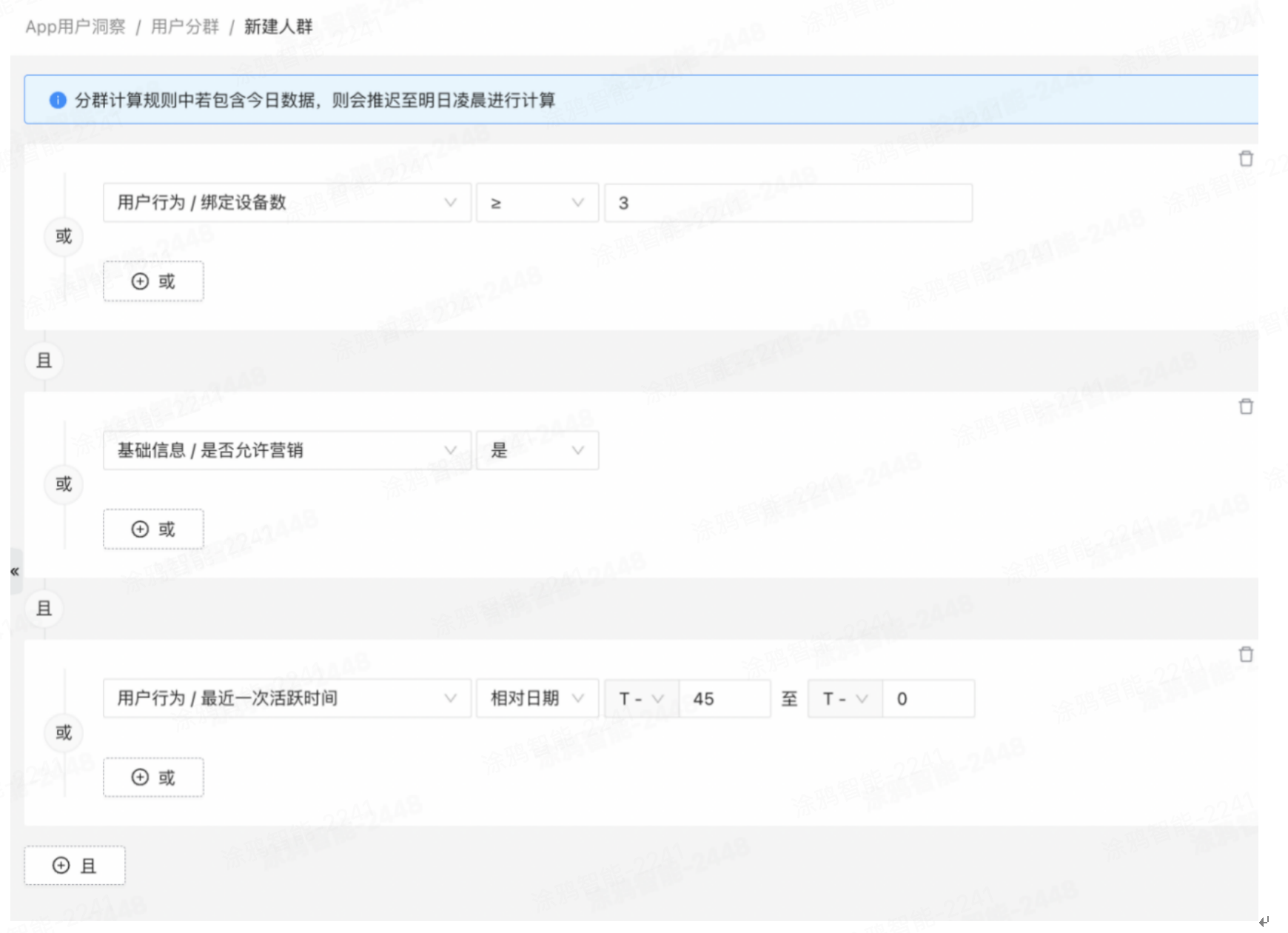Delete the 是否允许营销 condition group
This screenshot has width=1288, height=933.
[1246, 407]
